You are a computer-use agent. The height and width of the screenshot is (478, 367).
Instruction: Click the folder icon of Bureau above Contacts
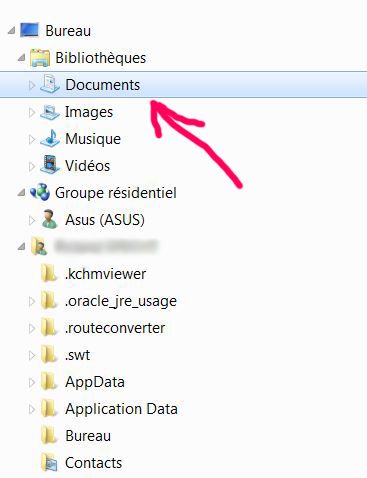point(49,435)
